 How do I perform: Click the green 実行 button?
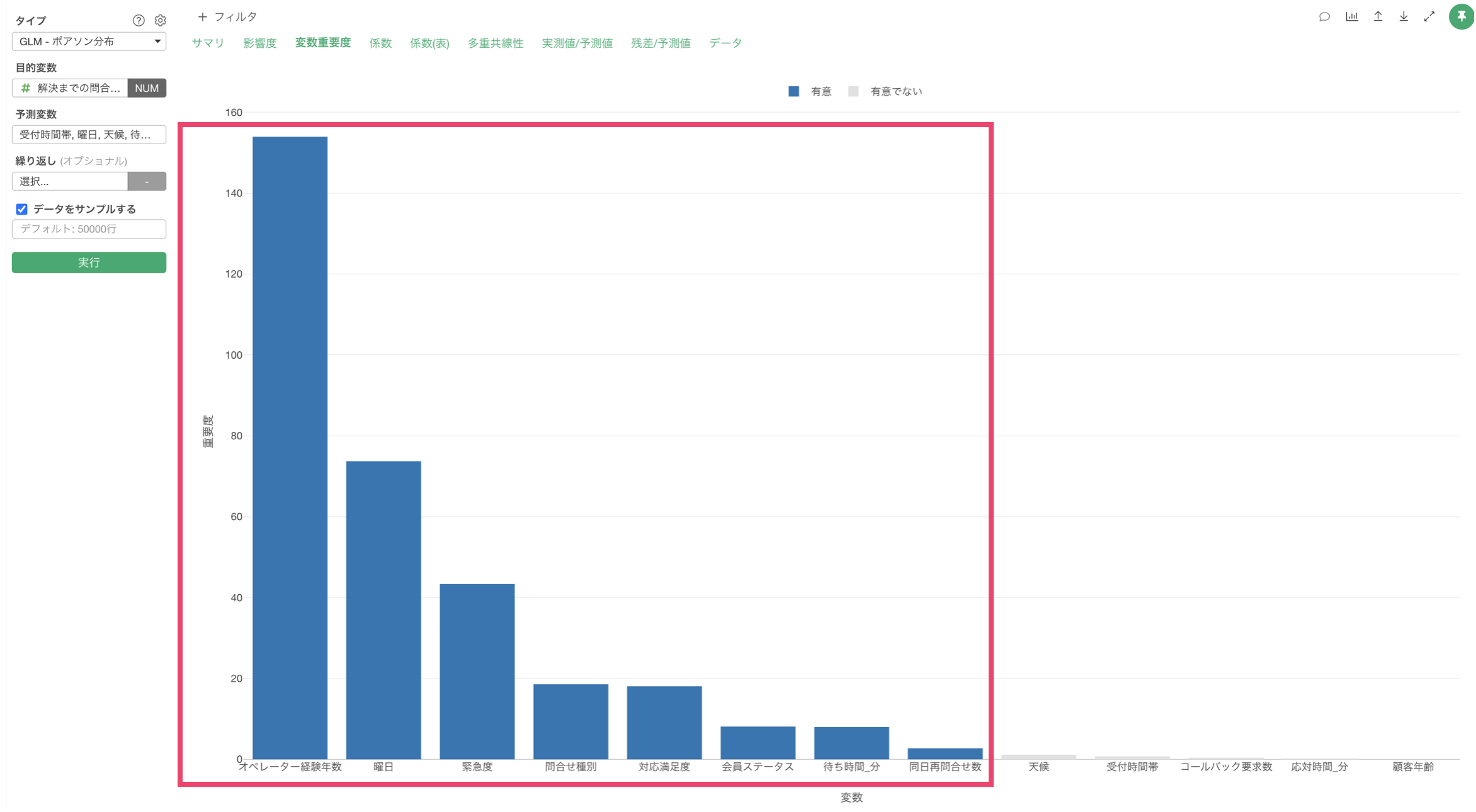click(x=89, y=262)
